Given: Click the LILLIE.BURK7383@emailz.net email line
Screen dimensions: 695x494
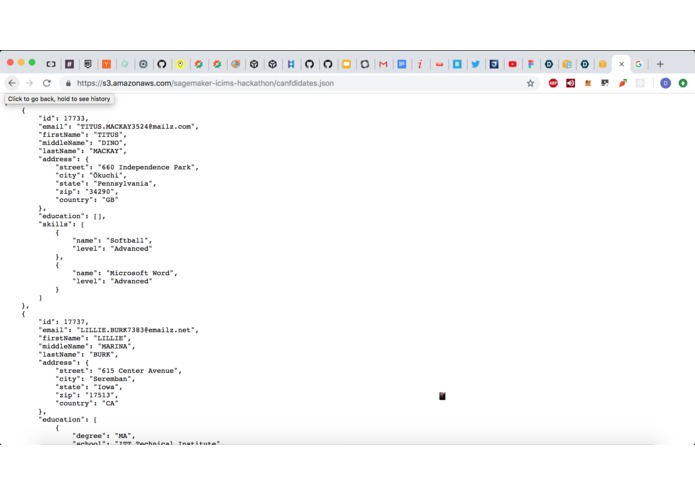Looking at the screenshot, I should (x=118, y=330).
